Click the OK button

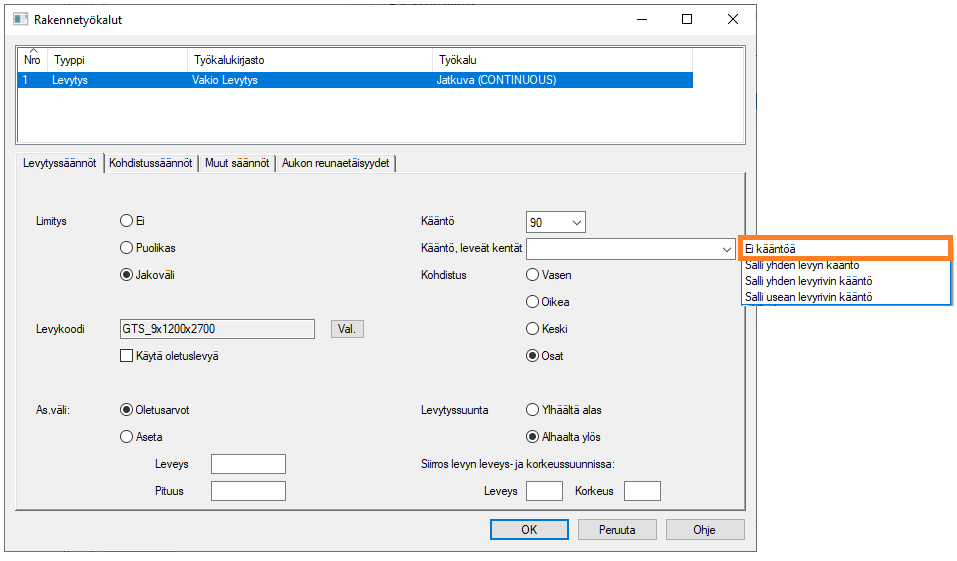coord(529,530)
